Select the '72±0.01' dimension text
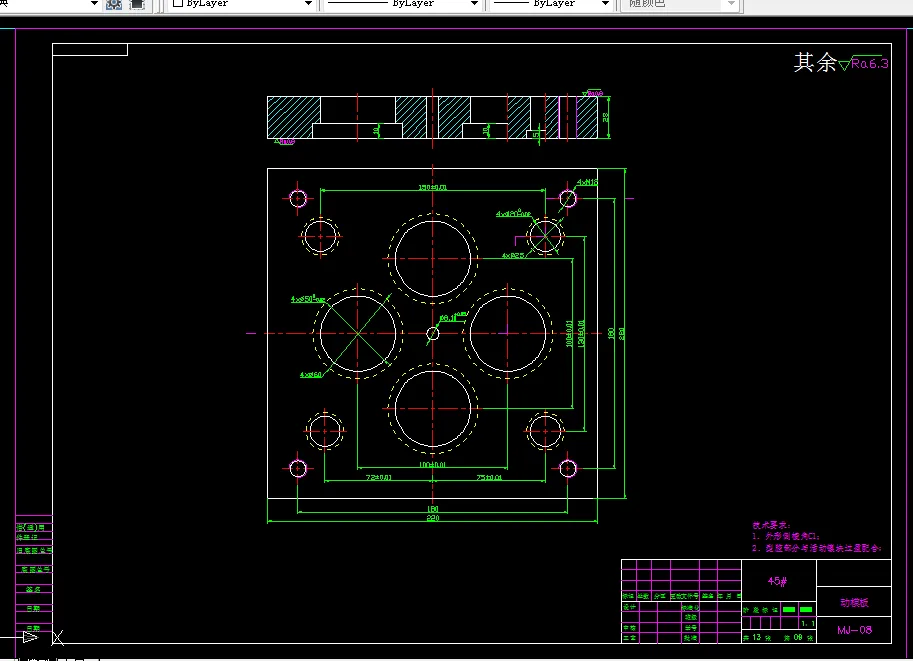Viewport: 913px width, 661px height. coord(378,478)
